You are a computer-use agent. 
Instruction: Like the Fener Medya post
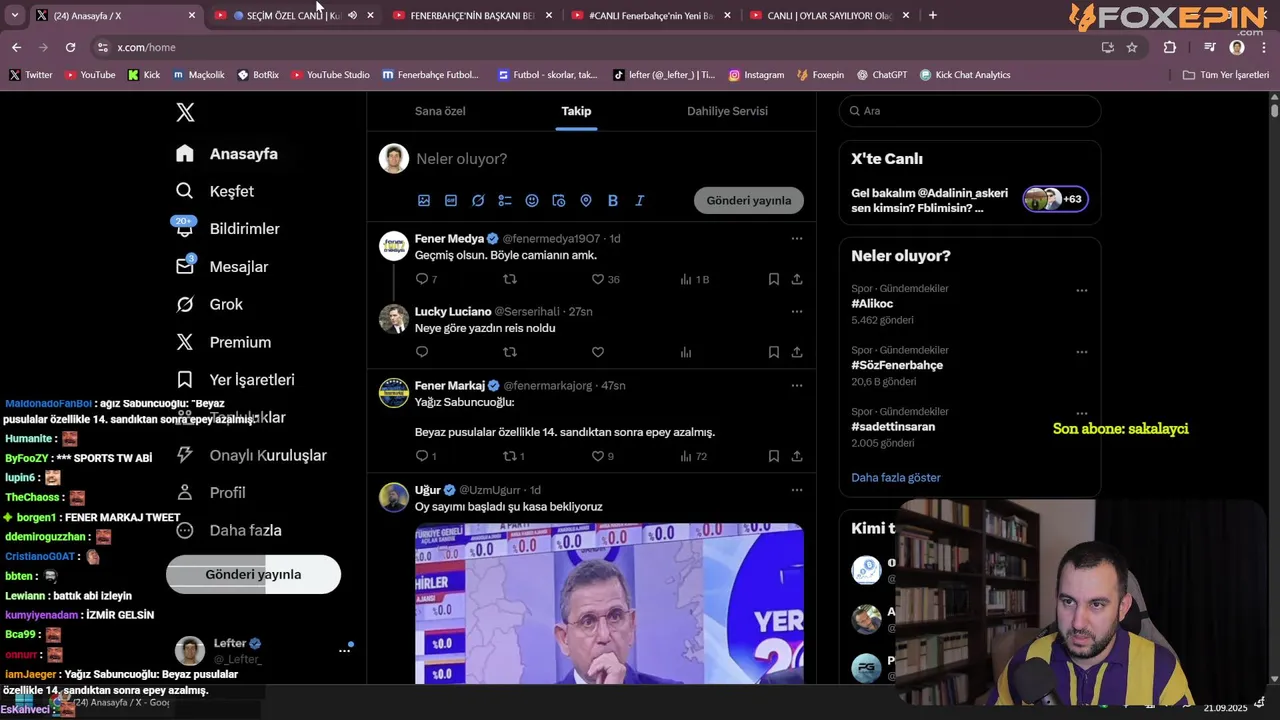click(x=598, y=279)
